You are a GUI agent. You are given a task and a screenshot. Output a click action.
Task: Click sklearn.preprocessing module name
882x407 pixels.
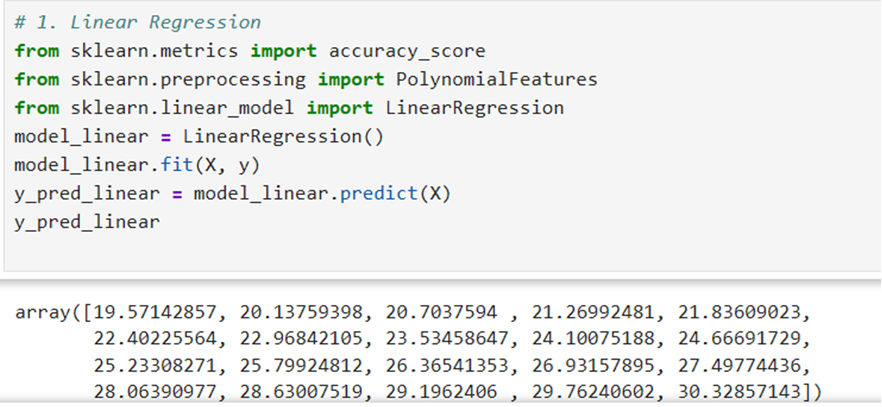[x=188, y=79]
